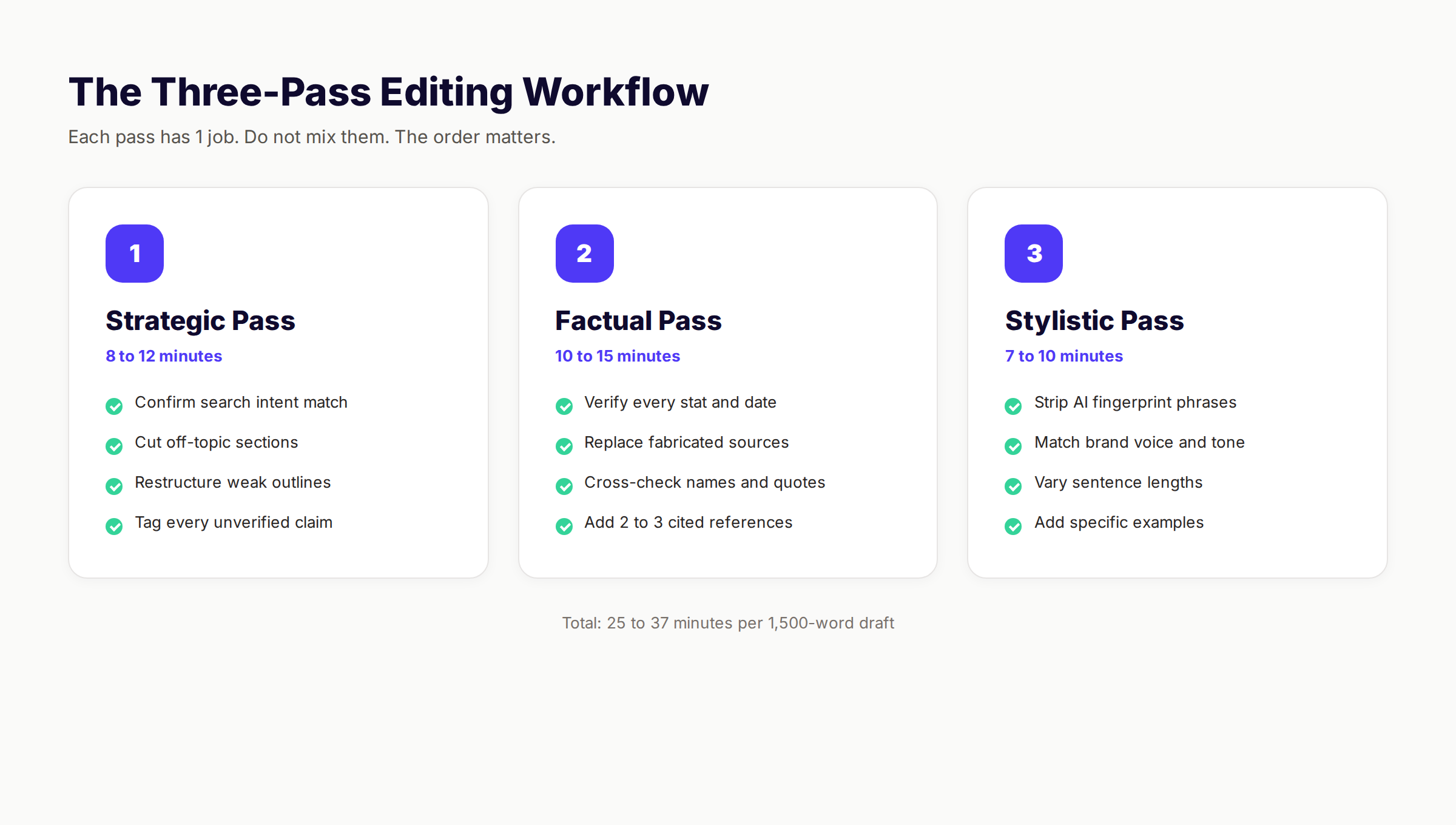
Task: Click the text Vary sentence lengths
Action: click(1118, 483)
